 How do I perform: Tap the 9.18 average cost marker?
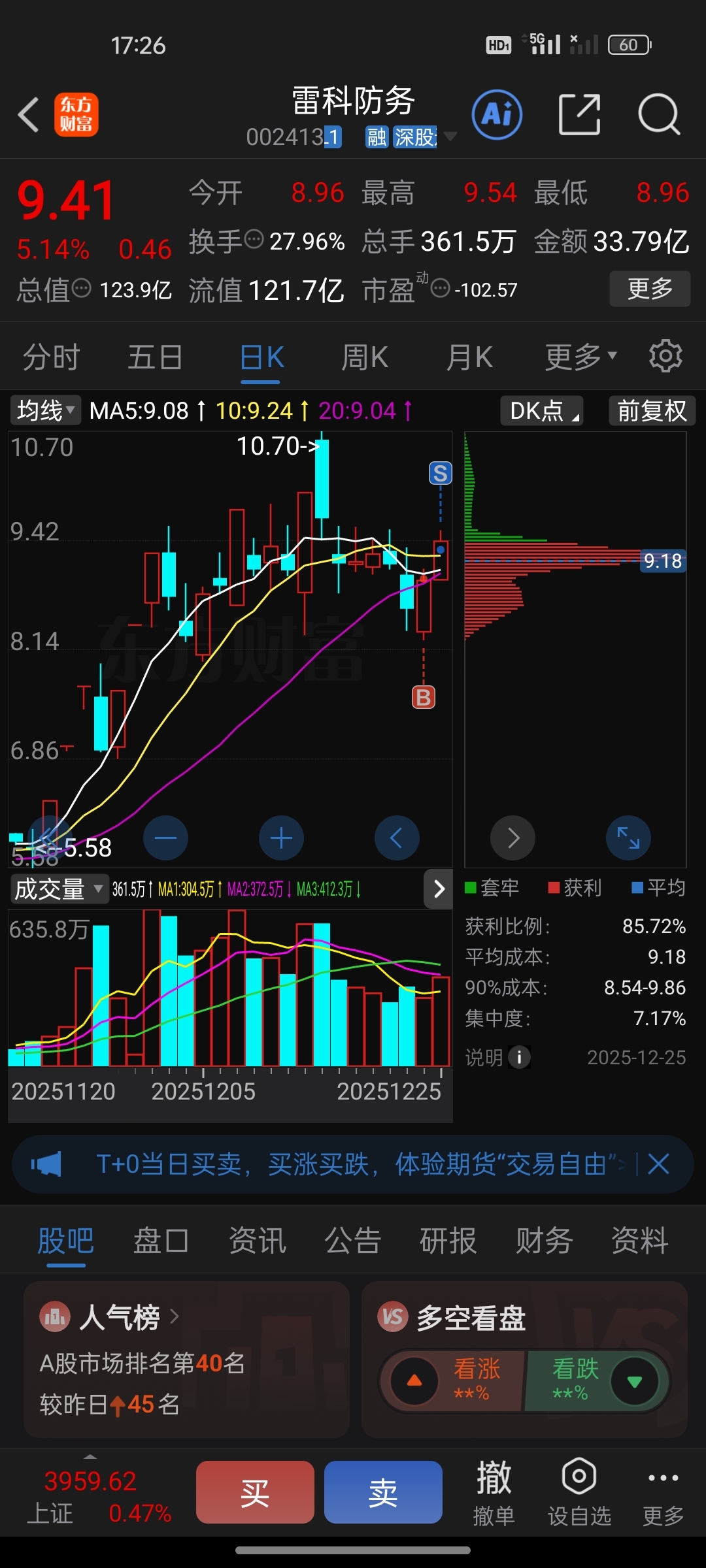[663, 561]
